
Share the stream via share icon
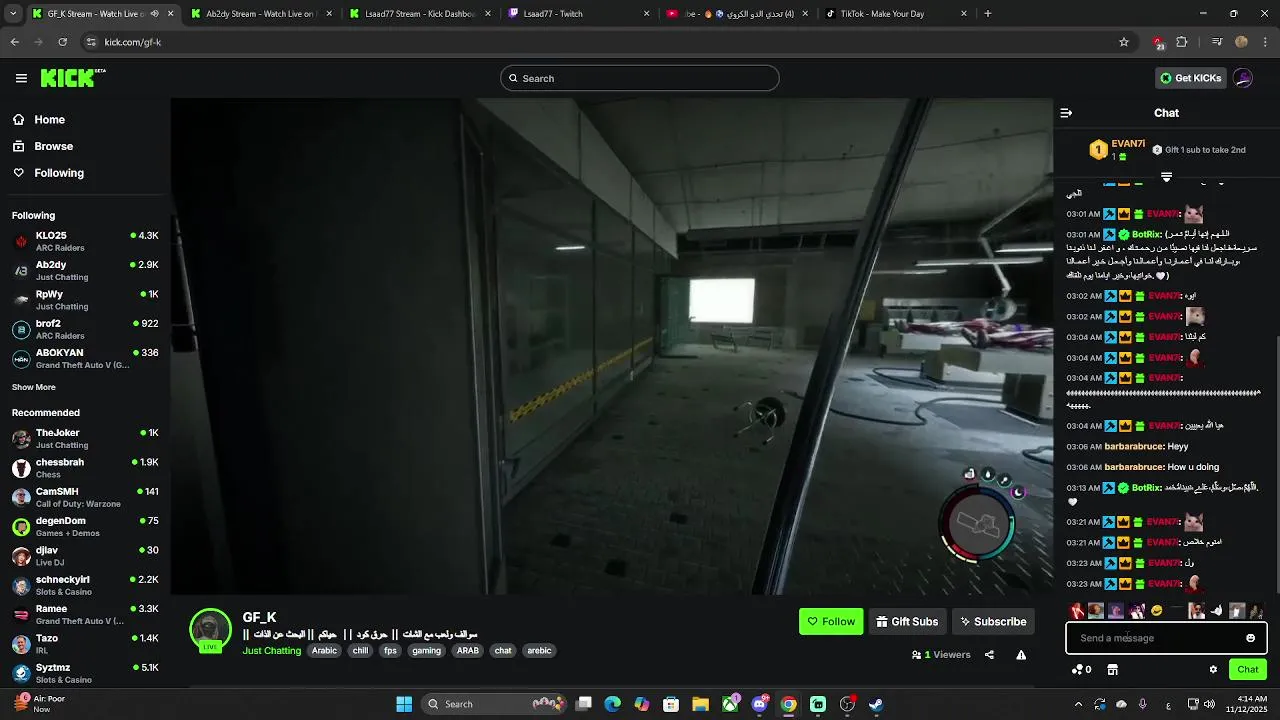989,655
